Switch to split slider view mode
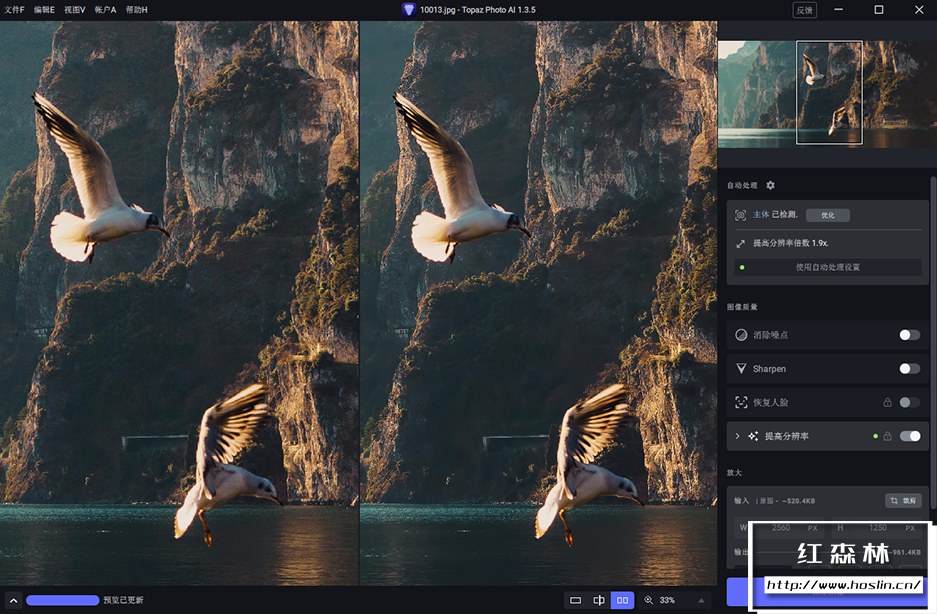937x614 pixels. click(x=599, y=600)
